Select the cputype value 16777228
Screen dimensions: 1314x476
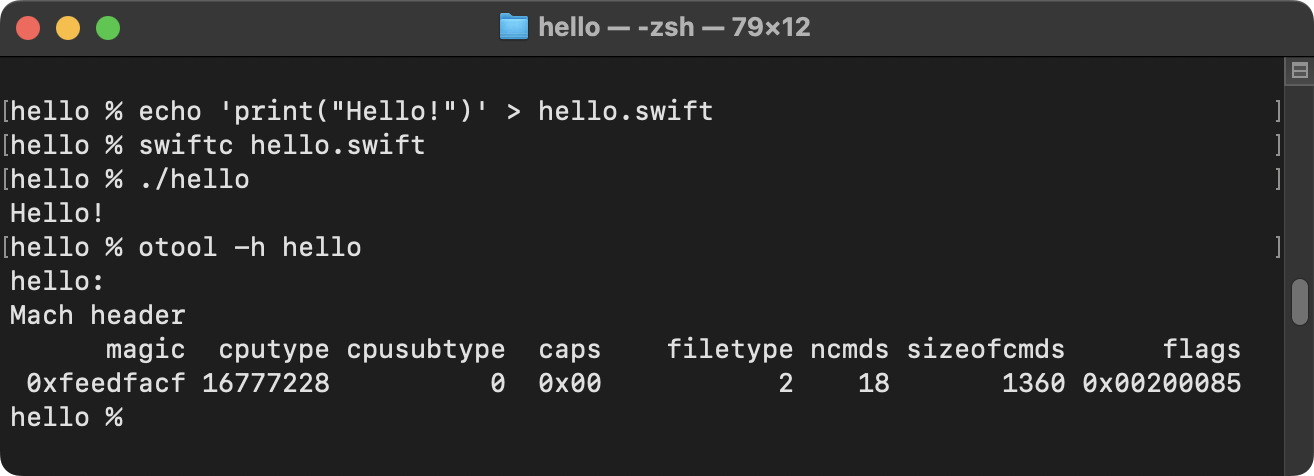pos(266,383)
